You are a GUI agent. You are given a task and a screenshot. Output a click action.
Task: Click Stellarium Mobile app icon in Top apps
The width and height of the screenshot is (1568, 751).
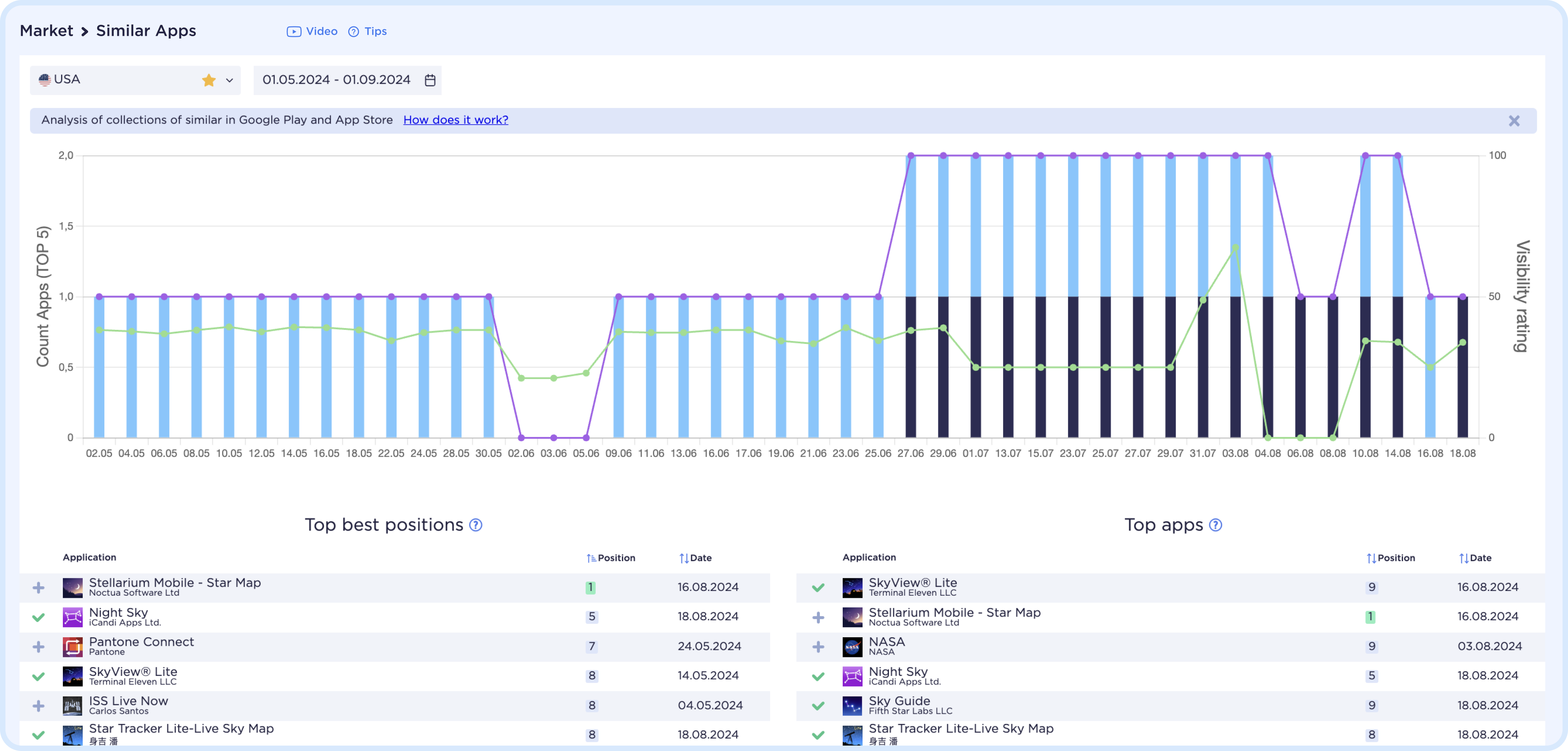[x=852, y=617]
